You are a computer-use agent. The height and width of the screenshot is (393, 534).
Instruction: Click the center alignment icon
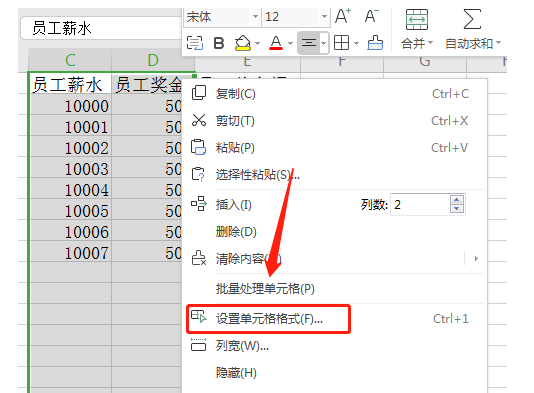click(x=309, y=43)
